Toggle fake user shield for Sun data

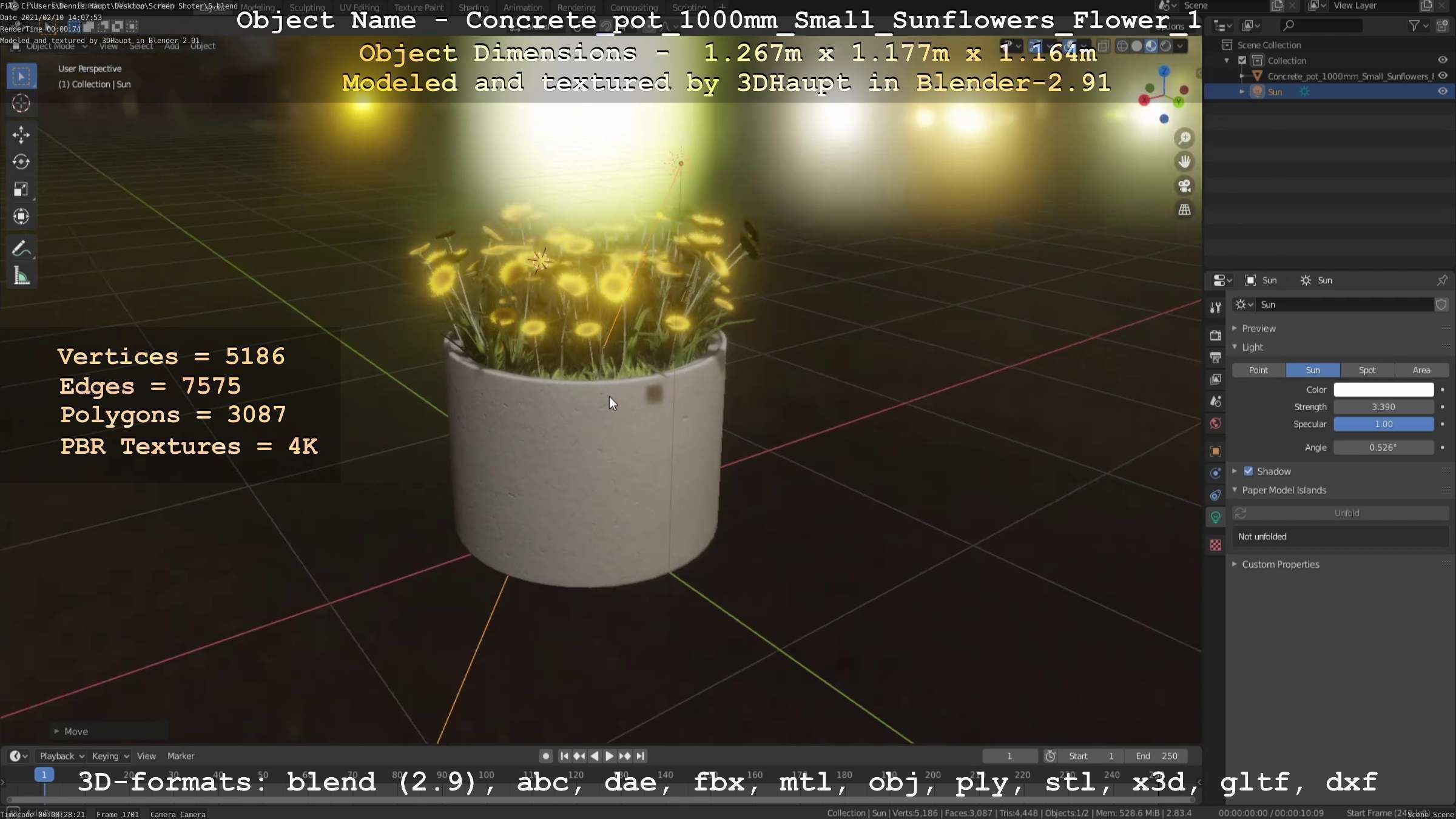1441,305
